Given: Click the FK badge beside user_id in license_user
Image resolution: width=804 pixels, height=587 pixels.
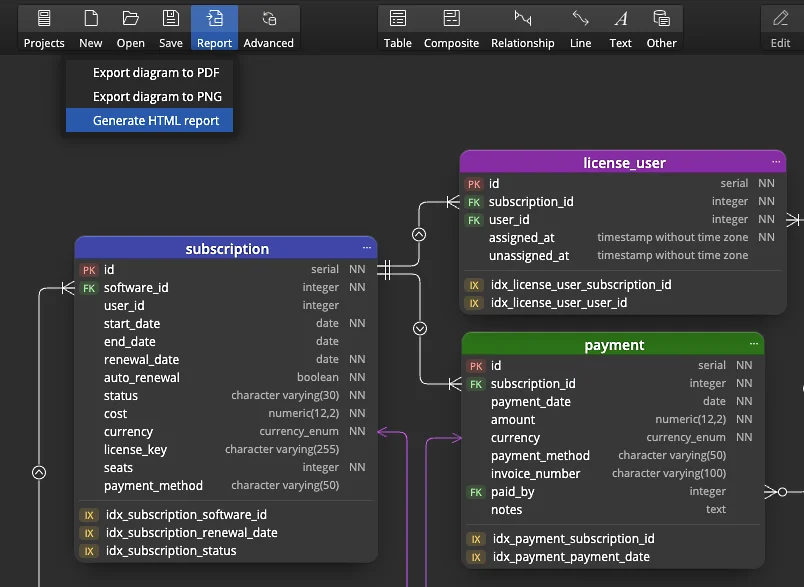Looking at the screenshot, I should coord(474,220).
